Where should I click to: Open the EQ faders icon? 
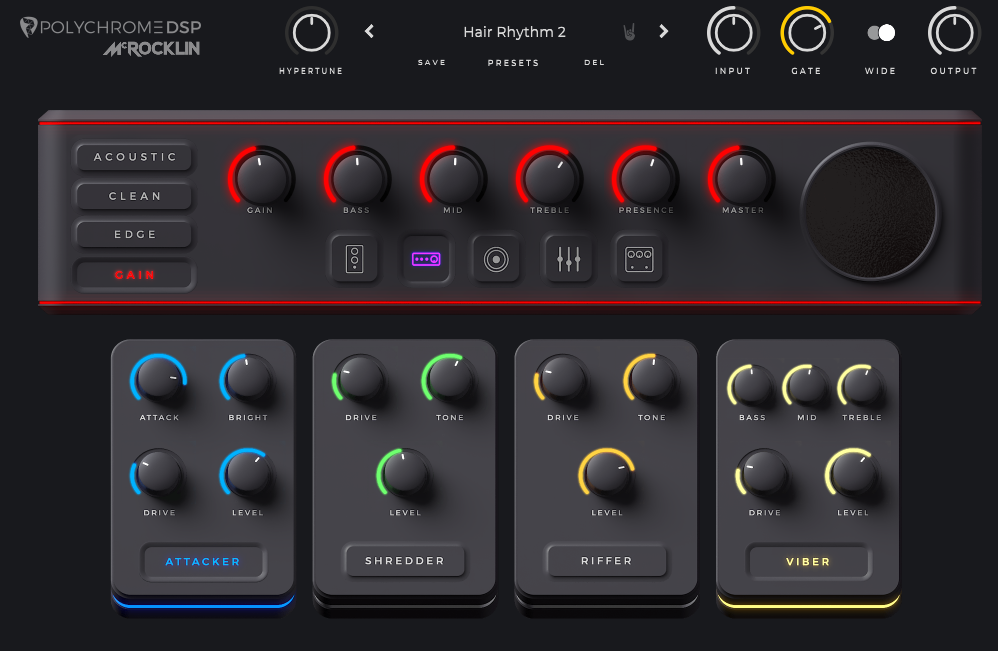(x=568, y=260)
